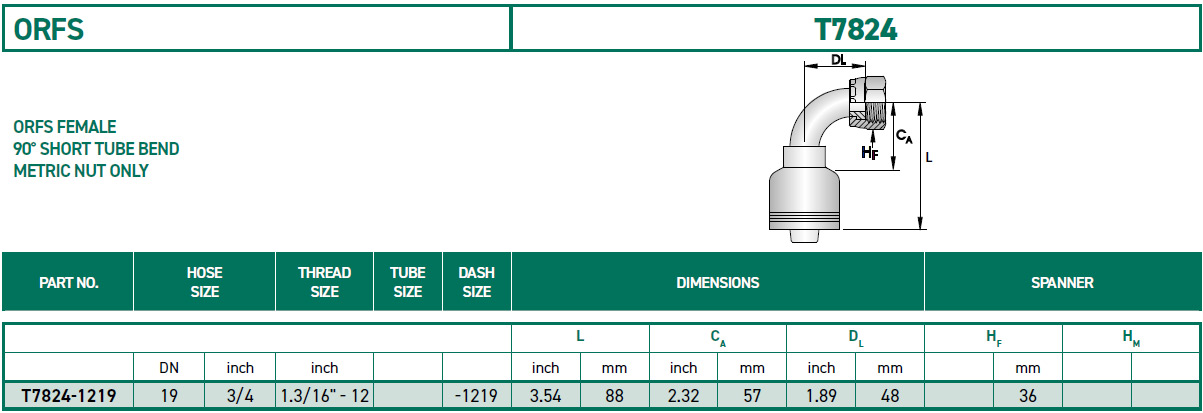
Task: Click part number T7824-1219 cell
Action: tap(68, 396)
